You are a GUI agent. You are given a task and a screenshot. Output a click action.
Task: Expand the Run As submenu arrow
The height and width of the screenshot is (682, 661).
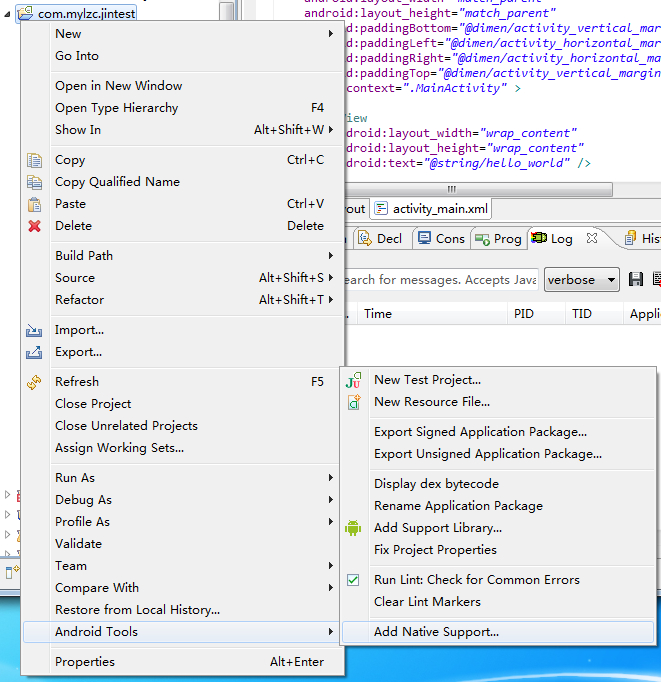[331, 478]
